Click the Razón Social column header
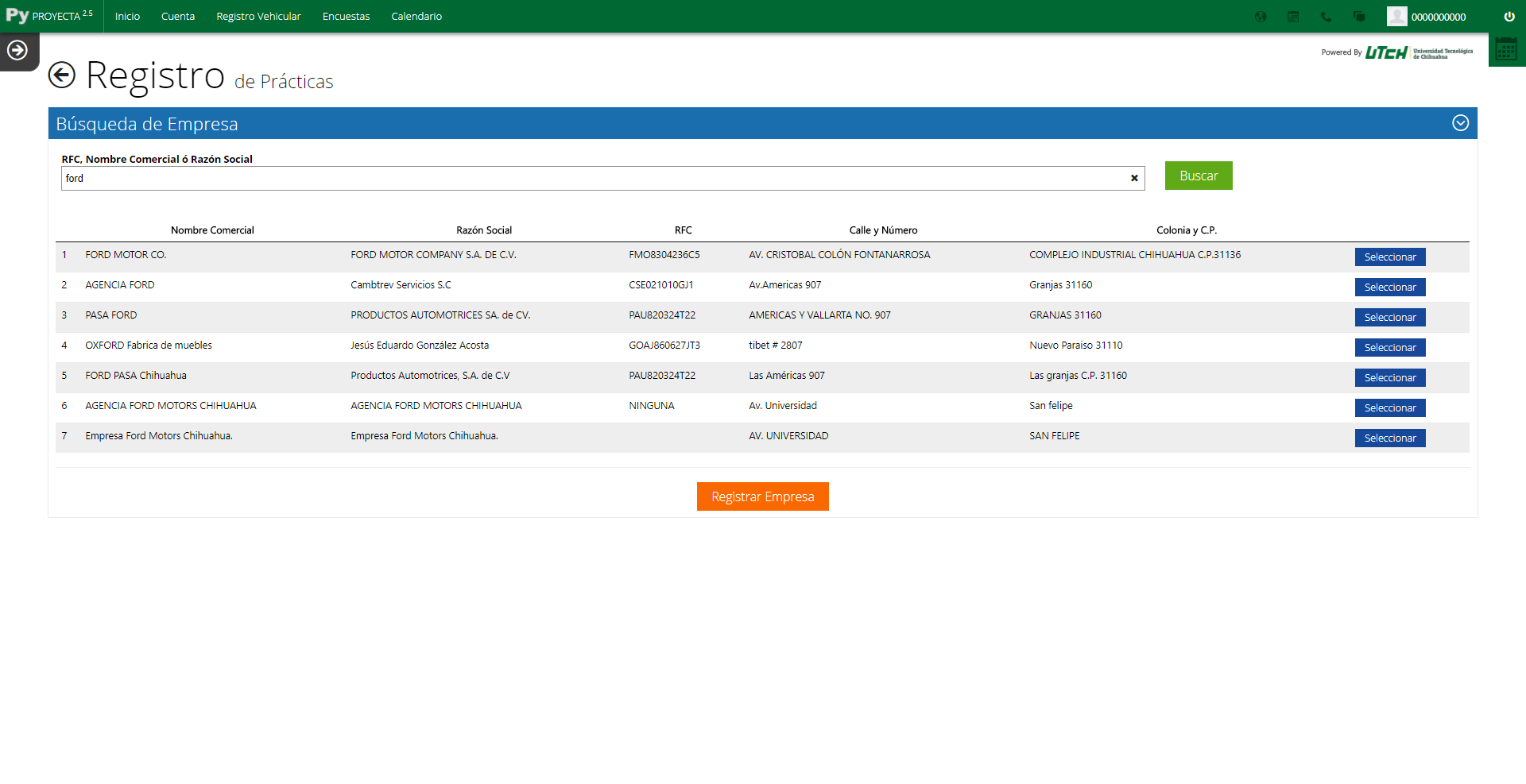1526x784 pixels. coord(484,230)
